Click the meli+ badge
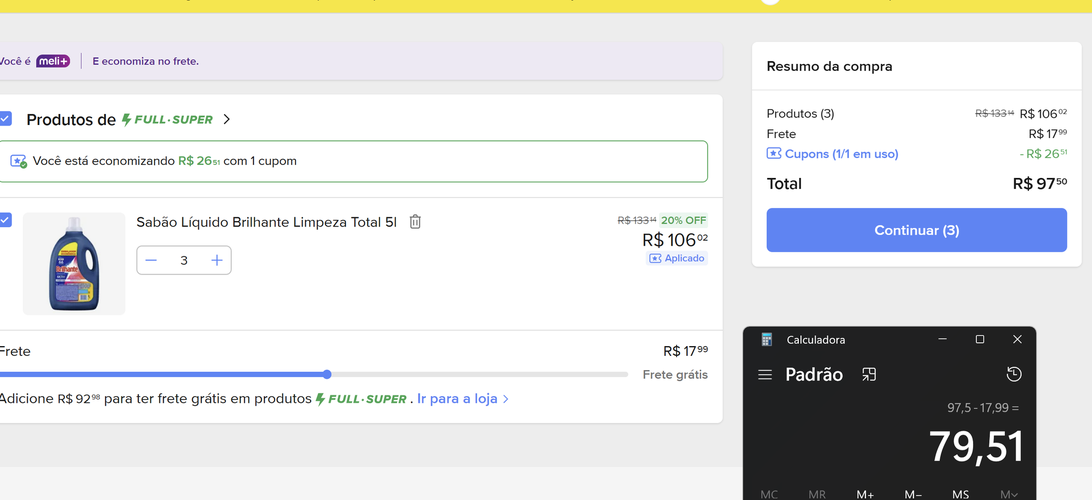Screen dimensions: 1092x500 pos(53,61)
